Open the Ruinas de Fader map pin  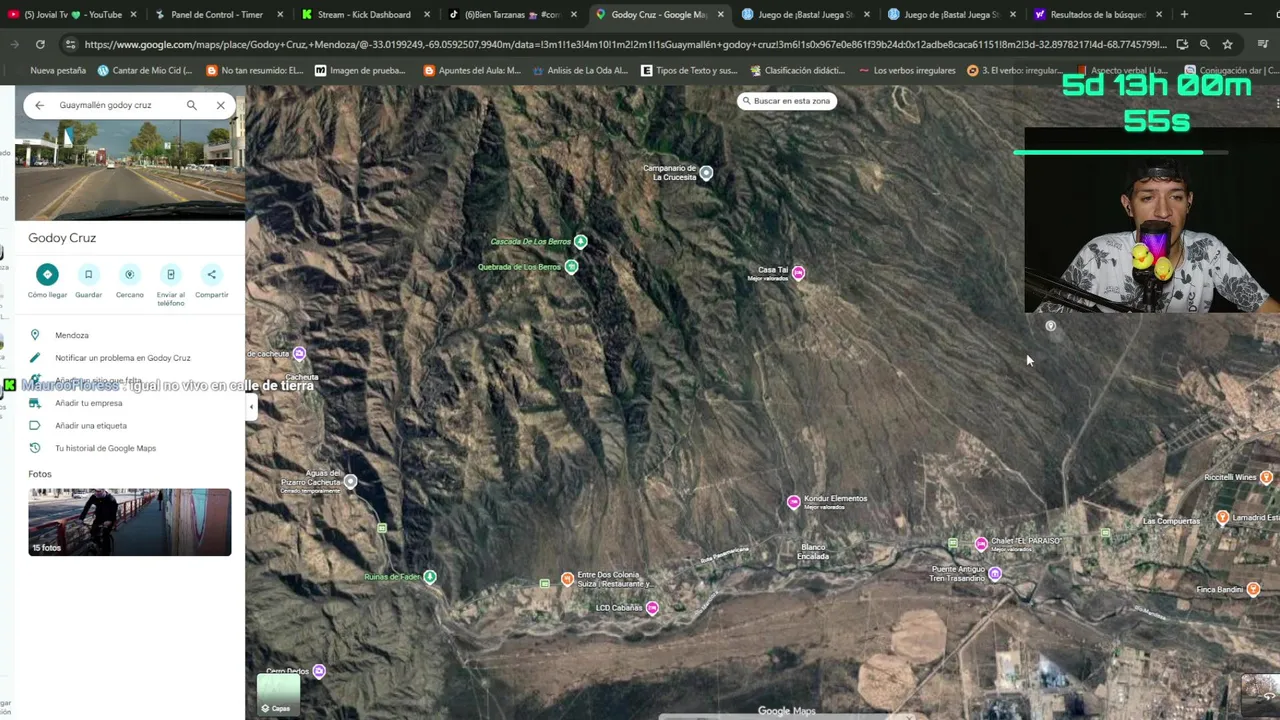430,576
